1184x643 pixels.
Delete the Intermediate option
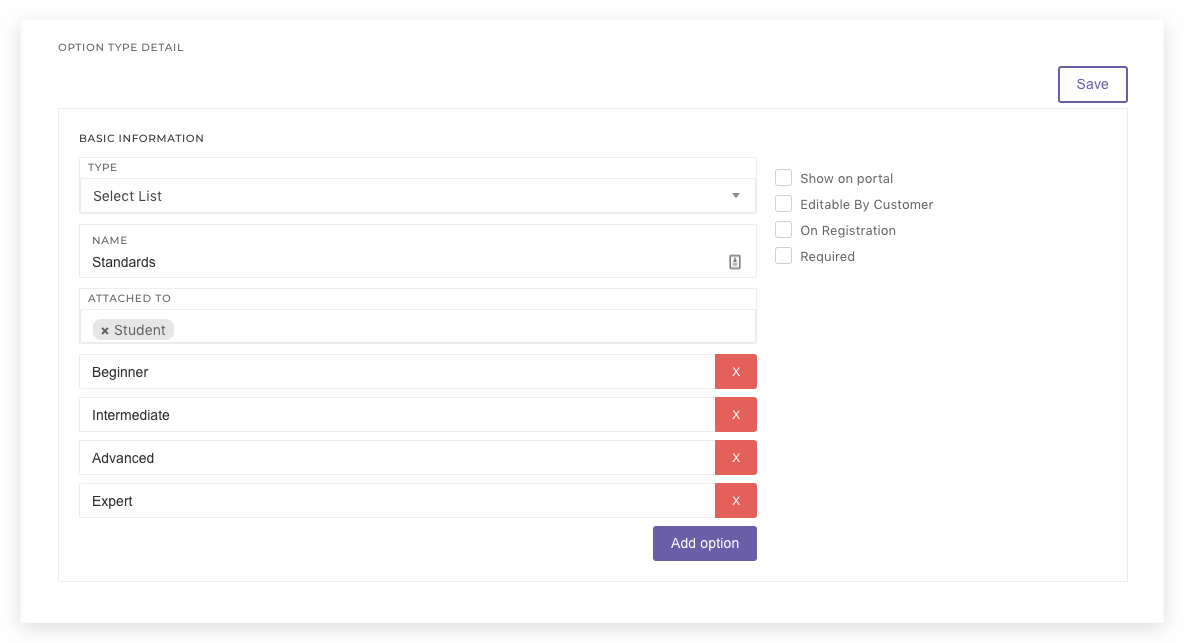(x=735, y=415)
